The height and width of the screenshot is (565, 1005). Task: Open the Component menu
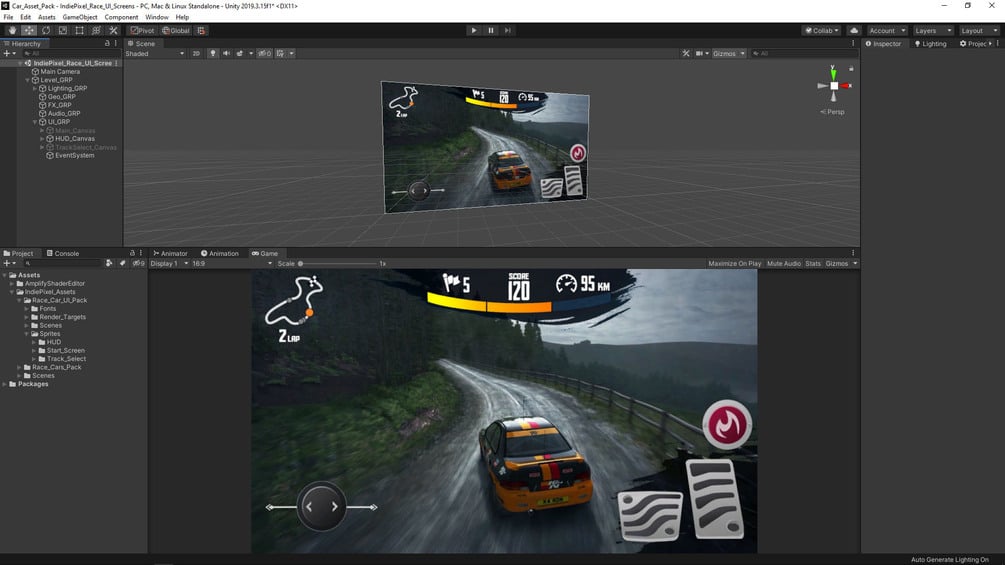[x=121, y=17]
